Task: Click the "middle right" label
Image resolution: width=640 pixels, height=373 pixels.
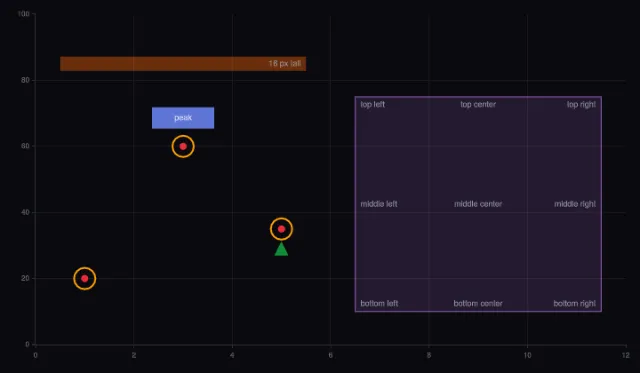Action: point(575,204)
